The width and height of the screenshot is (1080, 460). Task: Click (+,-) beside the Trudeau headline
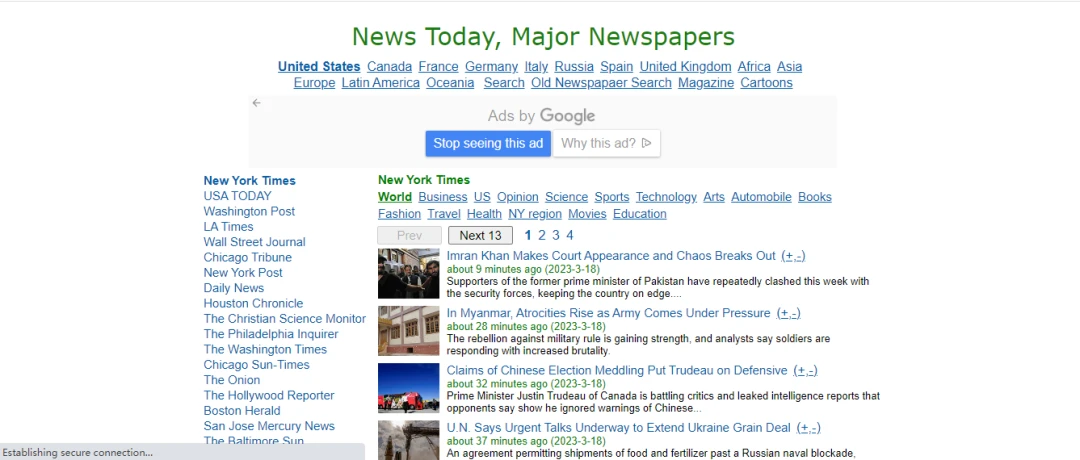tap(805, 370)
